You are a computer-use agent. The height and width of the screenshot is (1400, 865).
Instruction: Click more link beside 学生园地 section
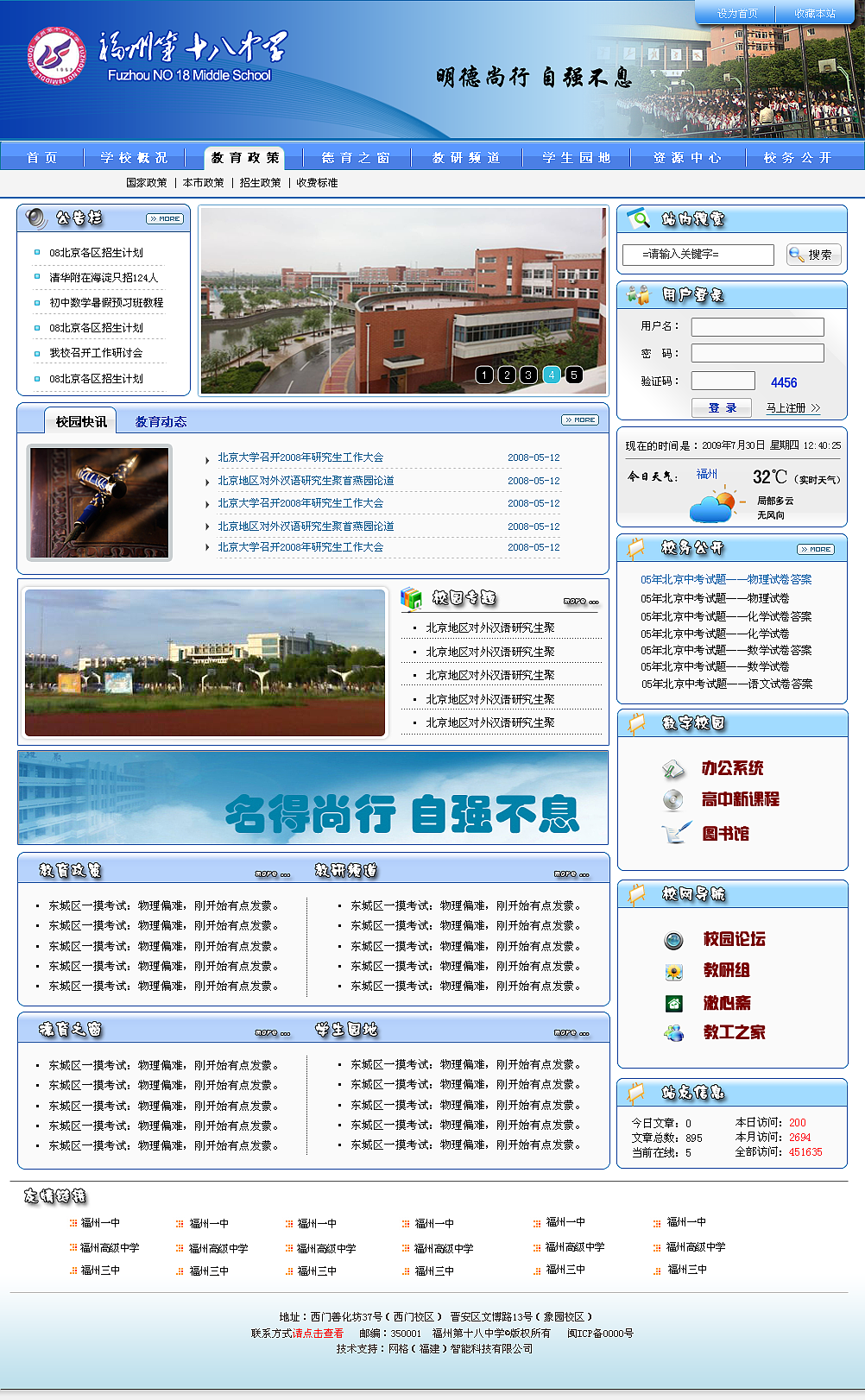pos(571,1031)
